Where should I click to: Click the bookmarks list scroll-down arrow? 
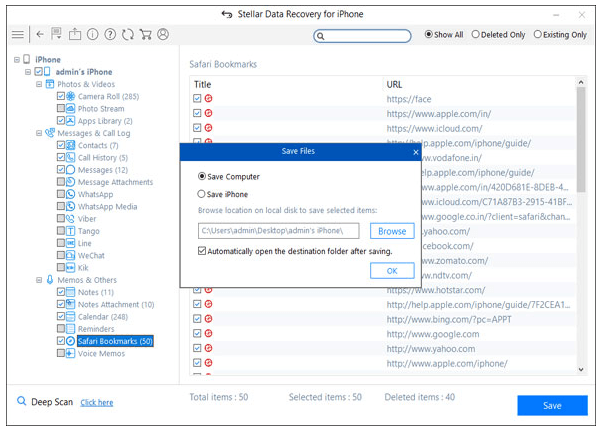tap(581, 369)
